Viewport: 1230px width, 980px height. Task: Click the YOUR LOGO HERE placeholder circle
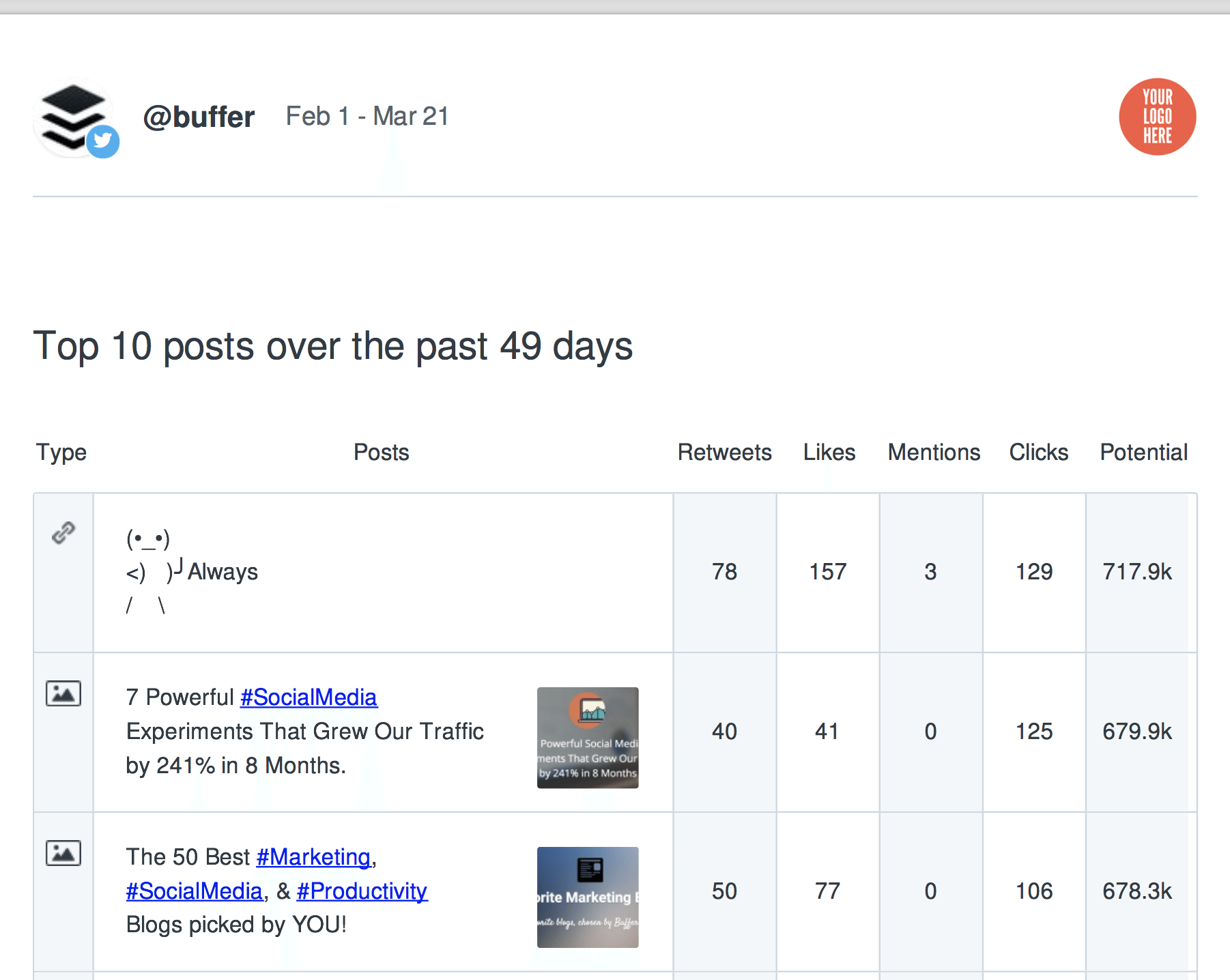tap(1156, 117)
